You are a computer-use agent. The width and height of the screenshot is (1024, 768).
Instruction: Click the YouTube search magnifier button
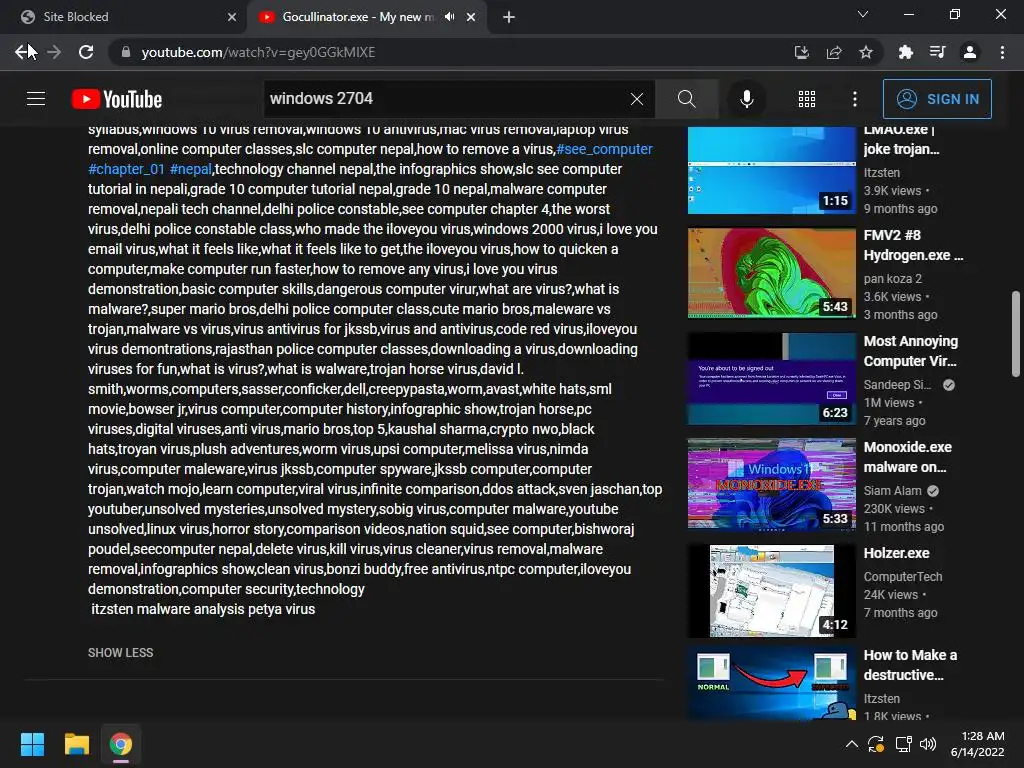tap(686, 99)
